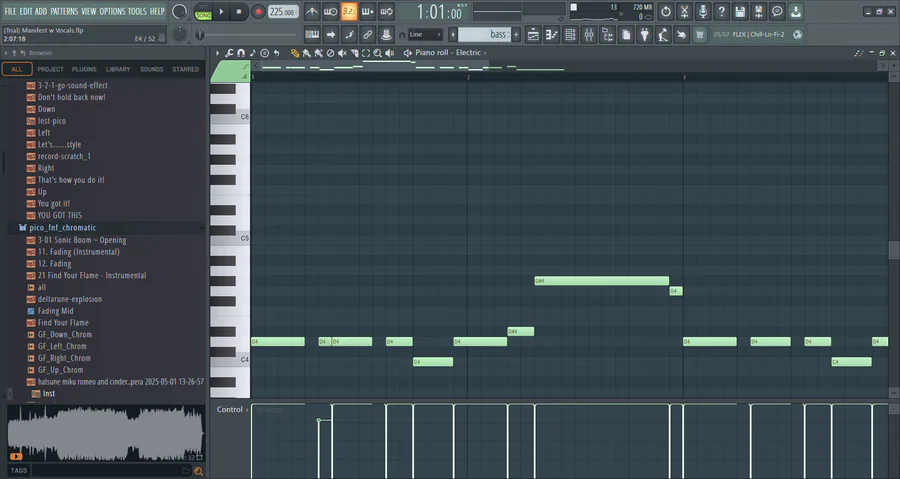Click the 225.000 tempo field
The image size is (900, 479).
click(x=283, y=12)
